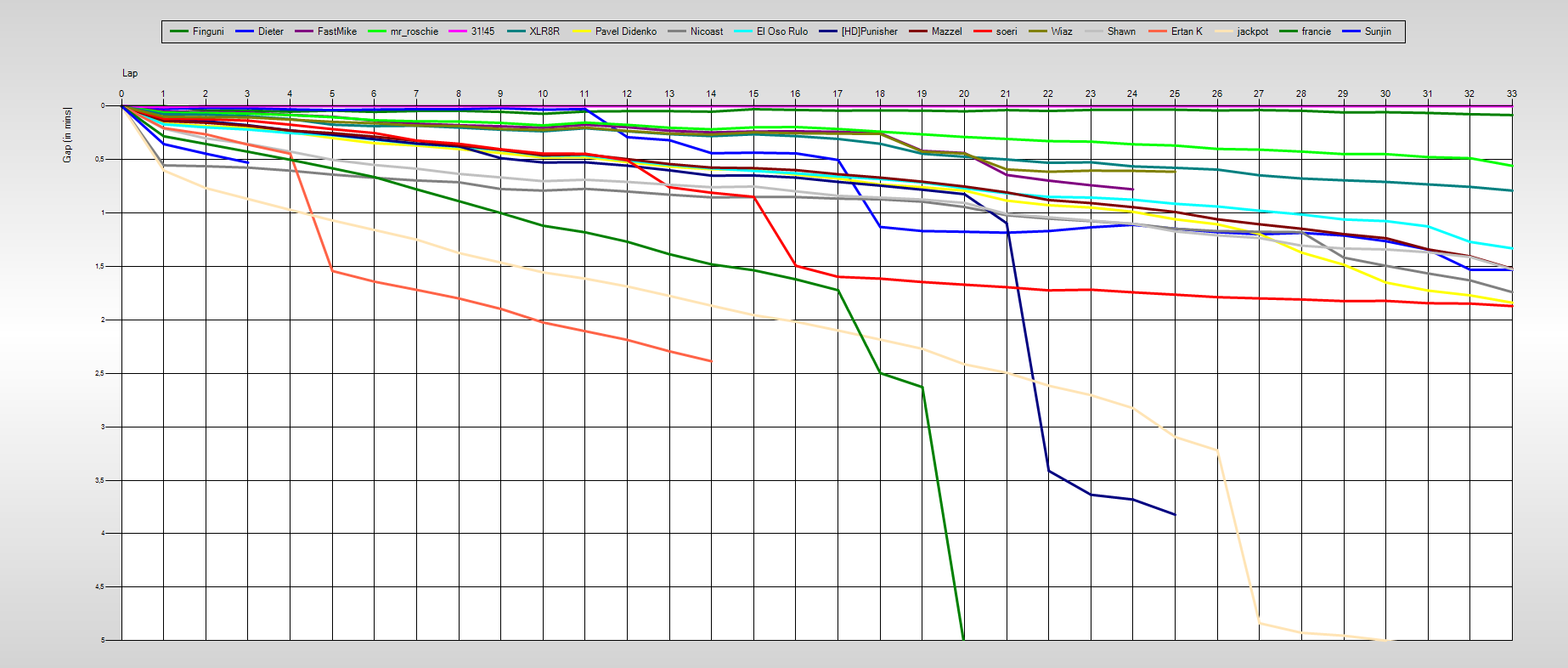Click the red swatch beside soeri
Image resolution: width=1568 pixels, height=668 pixels.
[983, 31]
